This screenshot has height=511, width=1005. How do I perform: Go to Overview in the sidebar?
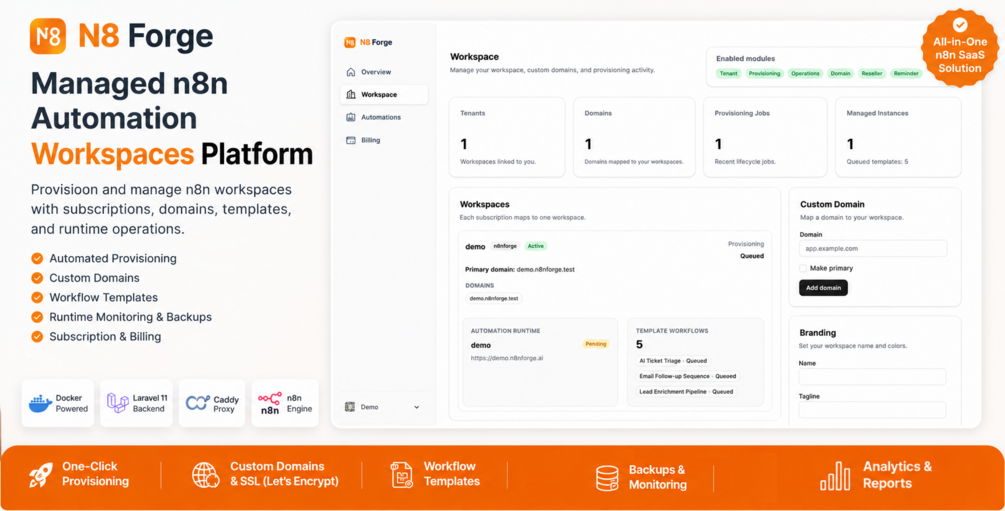[x=384, y=72]
